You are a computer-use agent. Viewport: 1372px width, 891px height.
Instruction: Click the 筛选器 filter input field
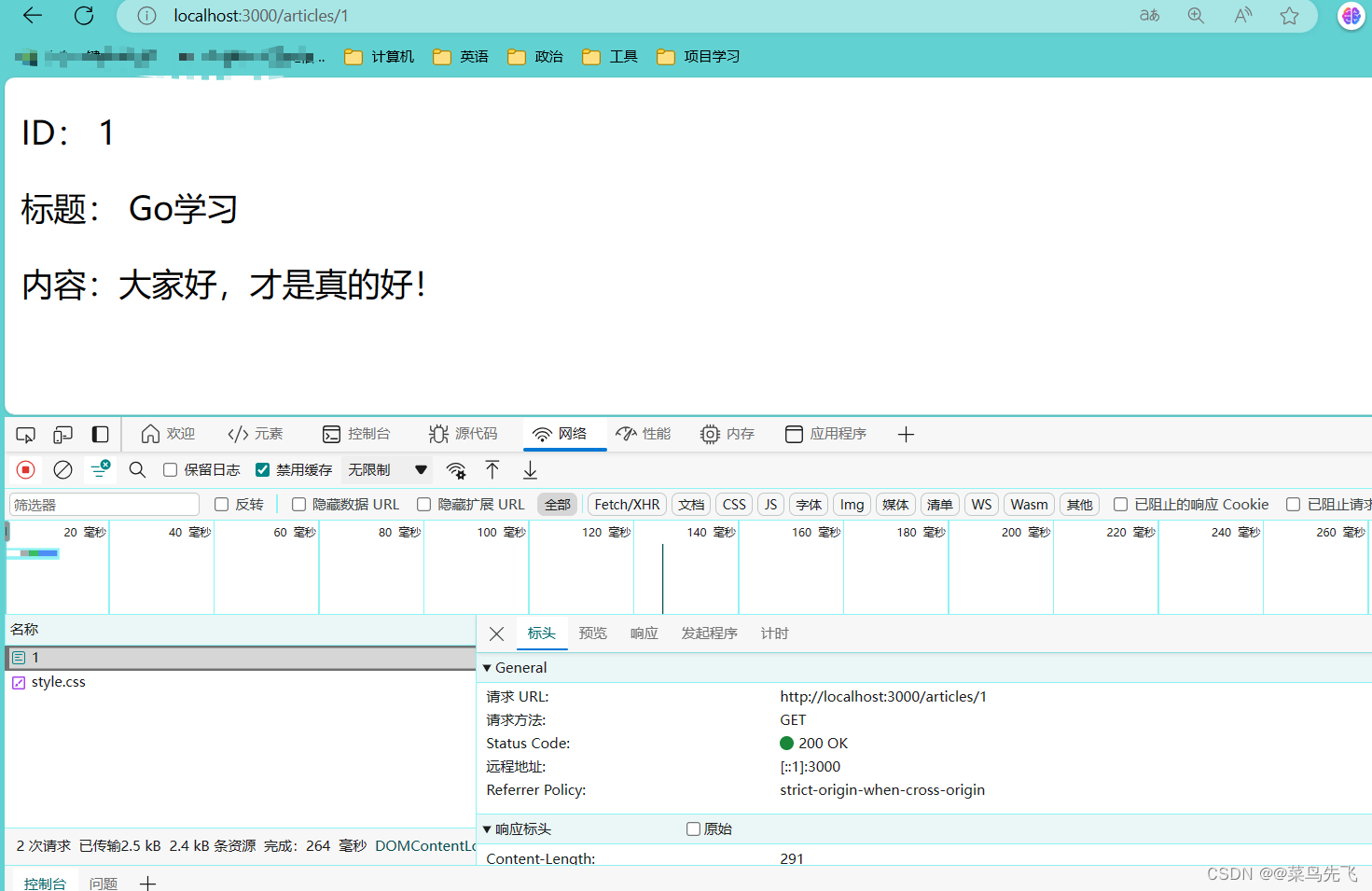tap(104, 505)
